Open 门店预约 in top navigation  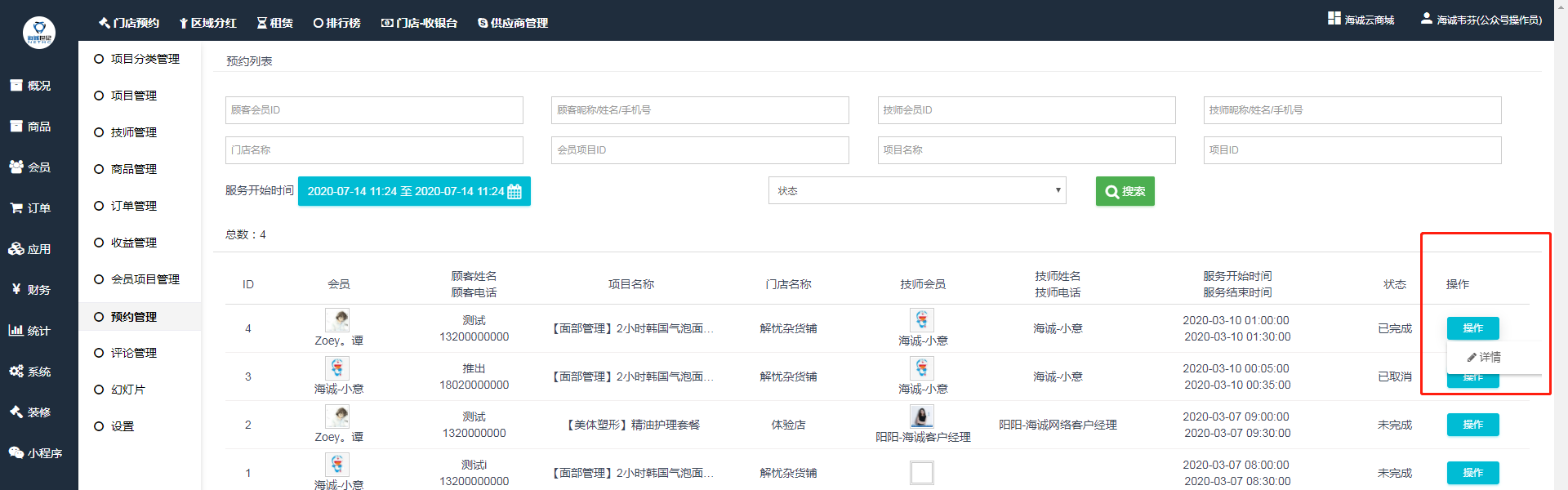[x=129, y=23]
